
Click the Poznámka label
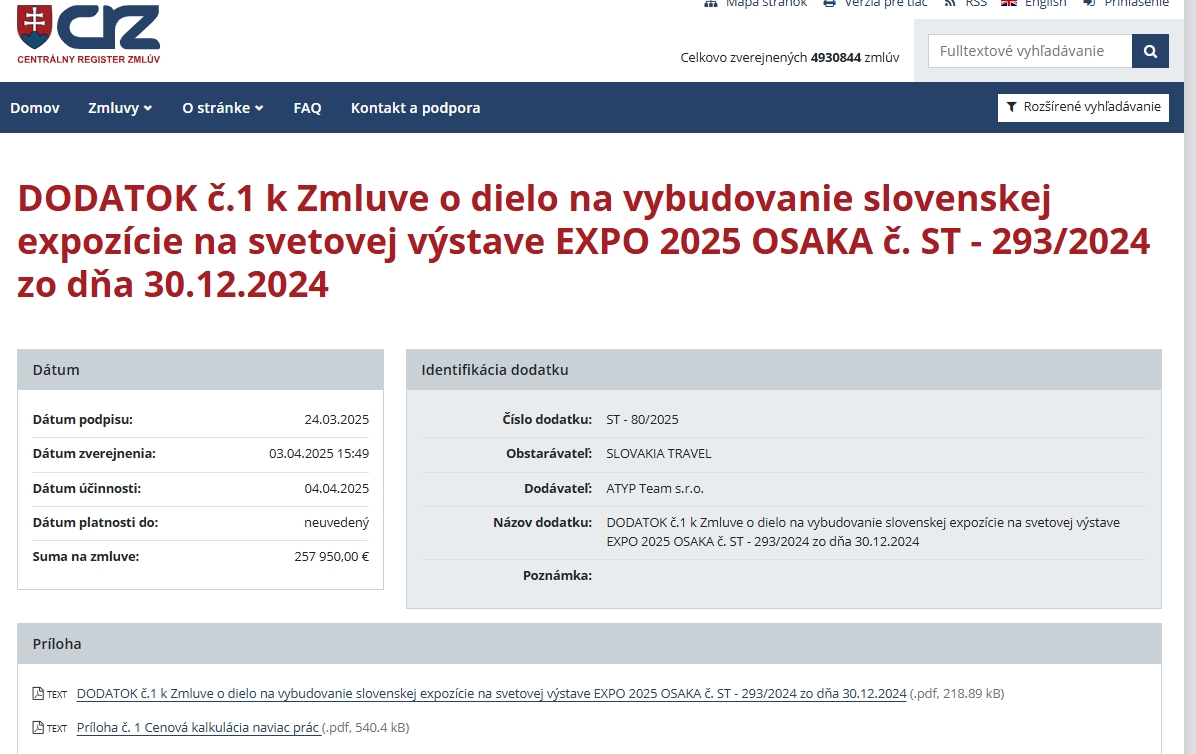pos(558,576)
